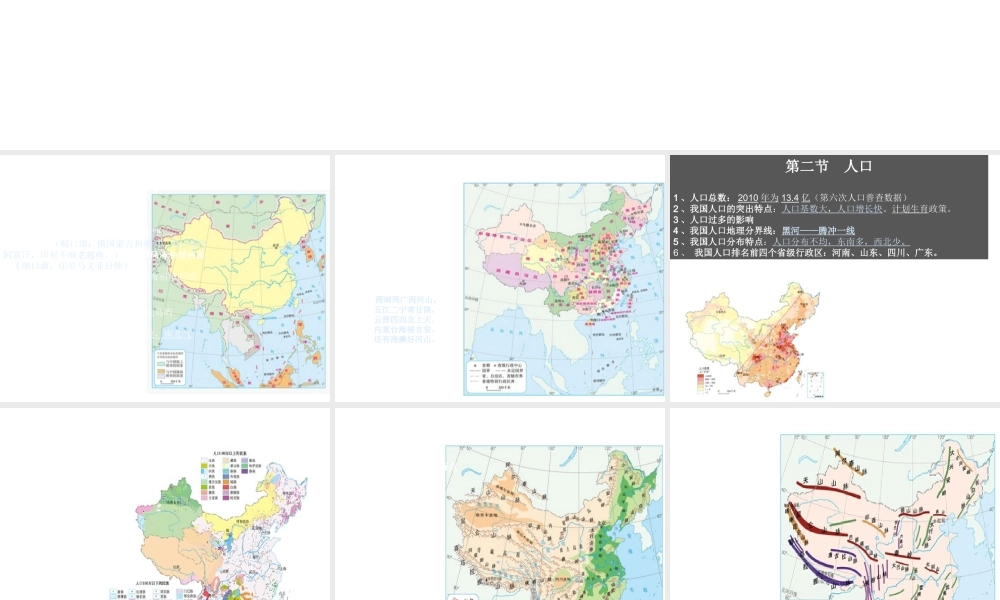Click the legend box of the neighboring countries map
Screen dimensions: 1000x600
[x=170, y=368]
